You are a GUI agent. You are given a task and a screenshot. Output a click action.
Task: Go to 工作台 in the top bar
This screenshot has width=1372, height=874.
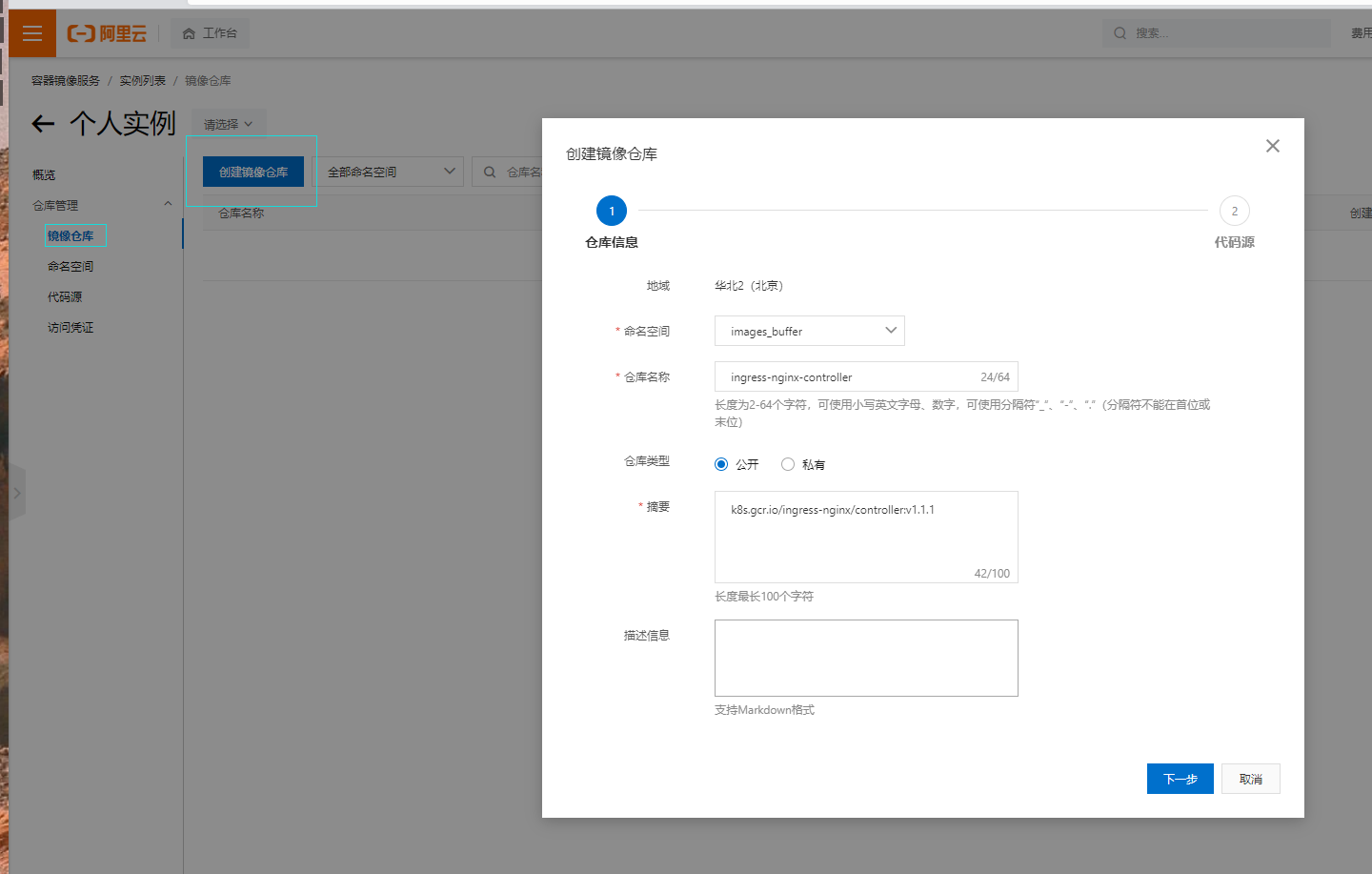210,33
